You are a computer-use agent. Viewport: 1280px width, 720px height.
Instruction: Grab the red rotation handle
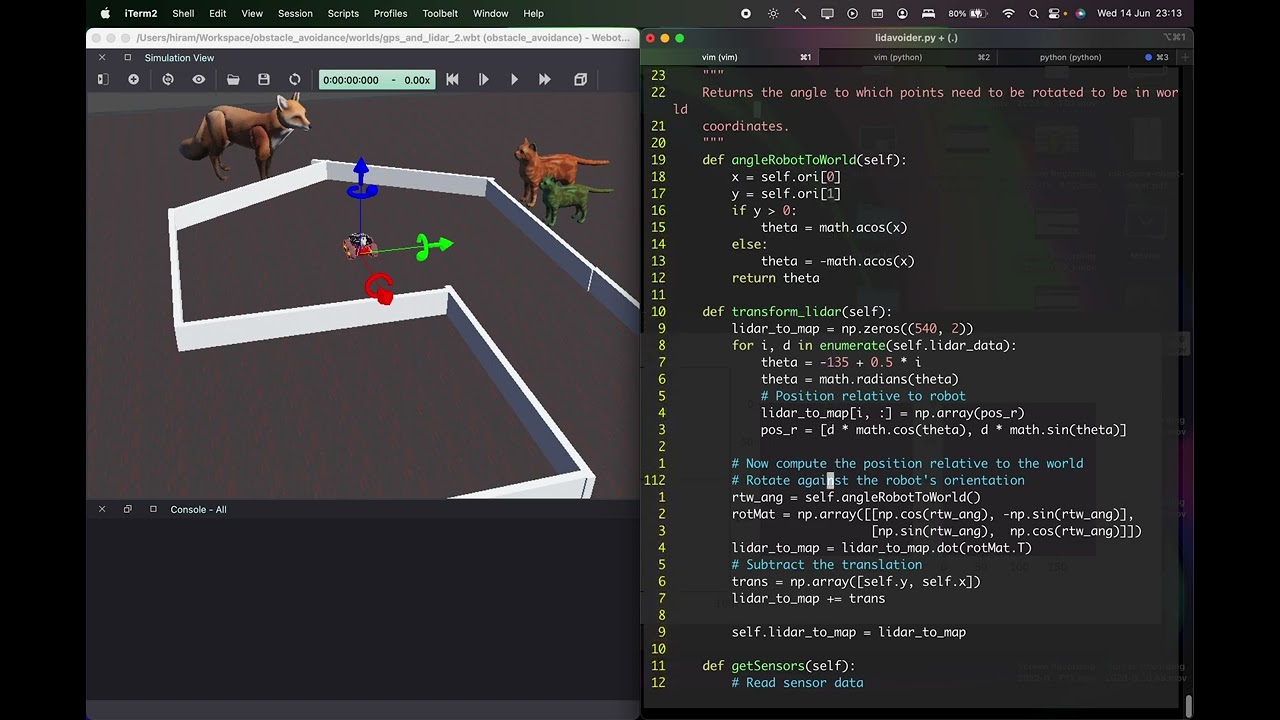point(379,289)
